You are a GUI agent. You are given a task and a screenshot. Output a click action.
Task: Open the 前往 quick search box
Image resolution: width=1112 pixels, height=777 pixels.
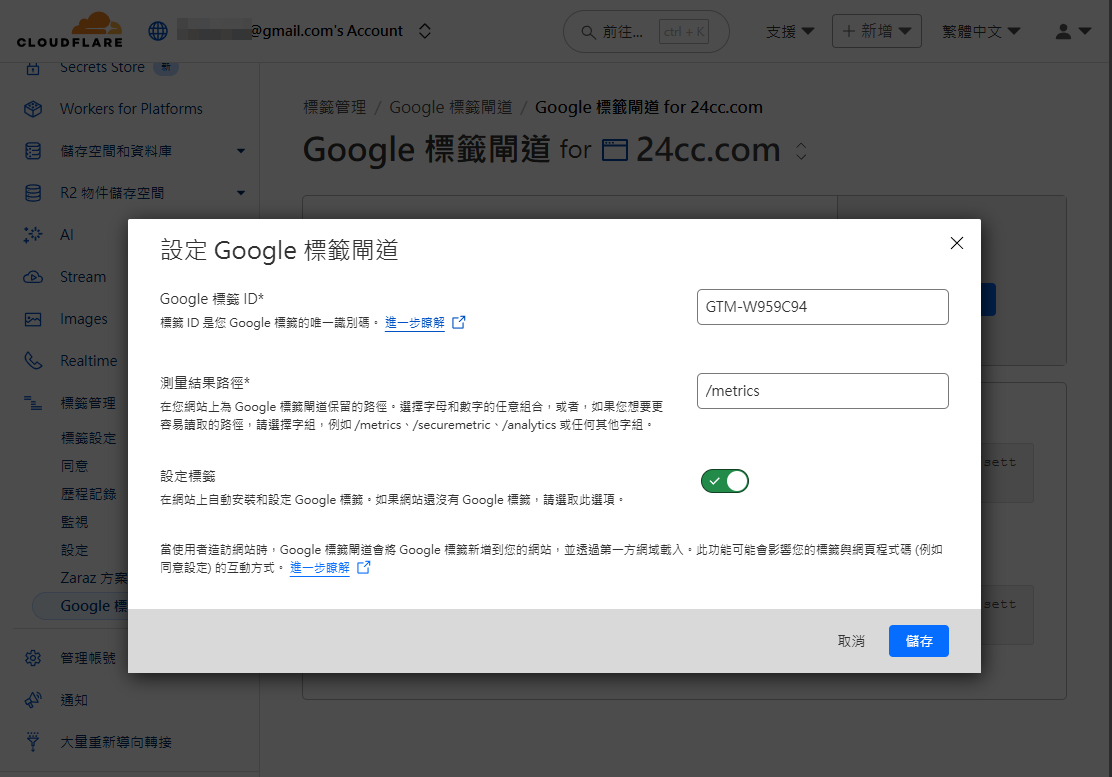[646, 32]
